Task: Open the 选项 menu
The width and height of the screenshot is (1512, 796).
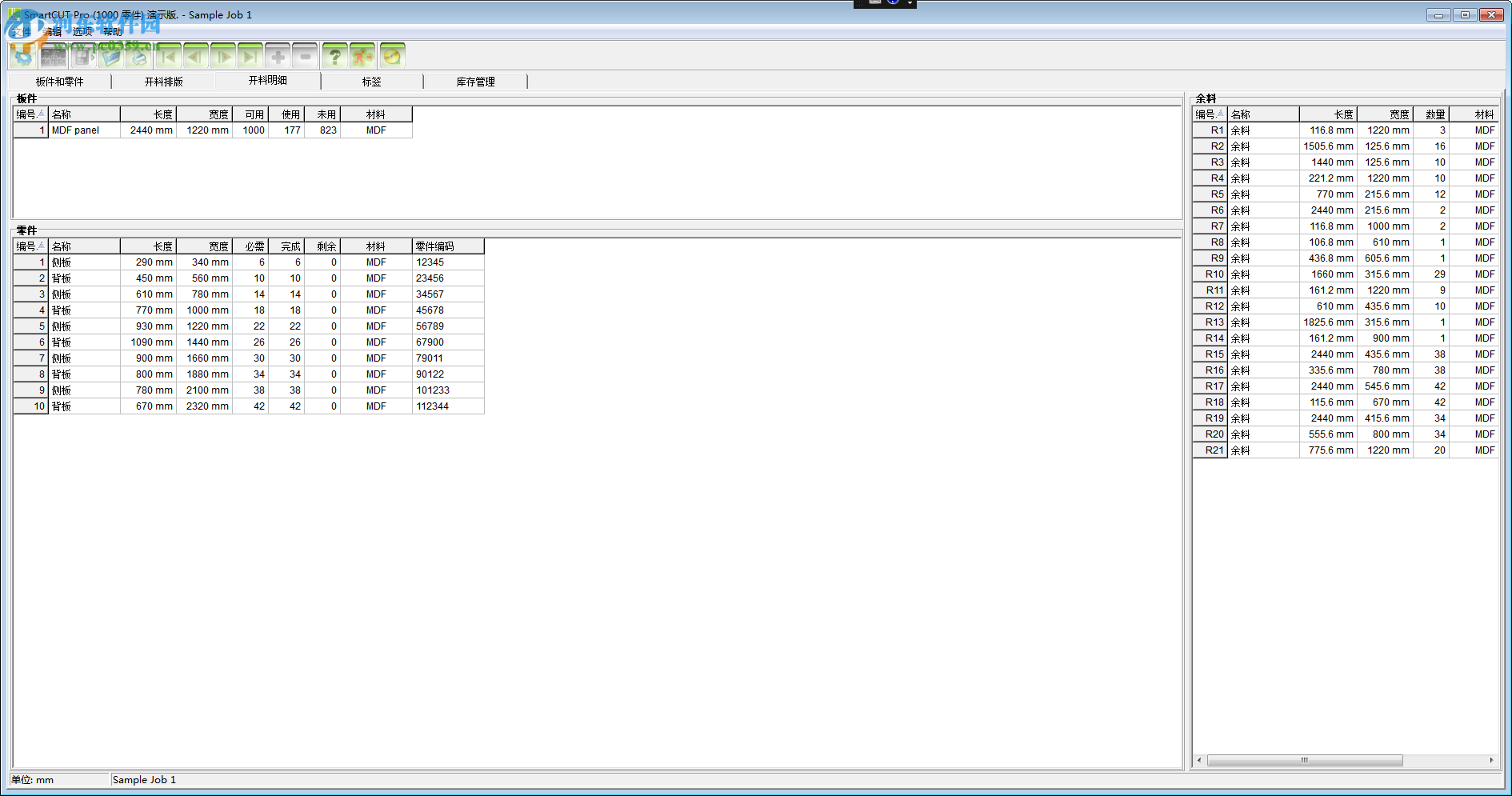Action: [x=82, y=32]
